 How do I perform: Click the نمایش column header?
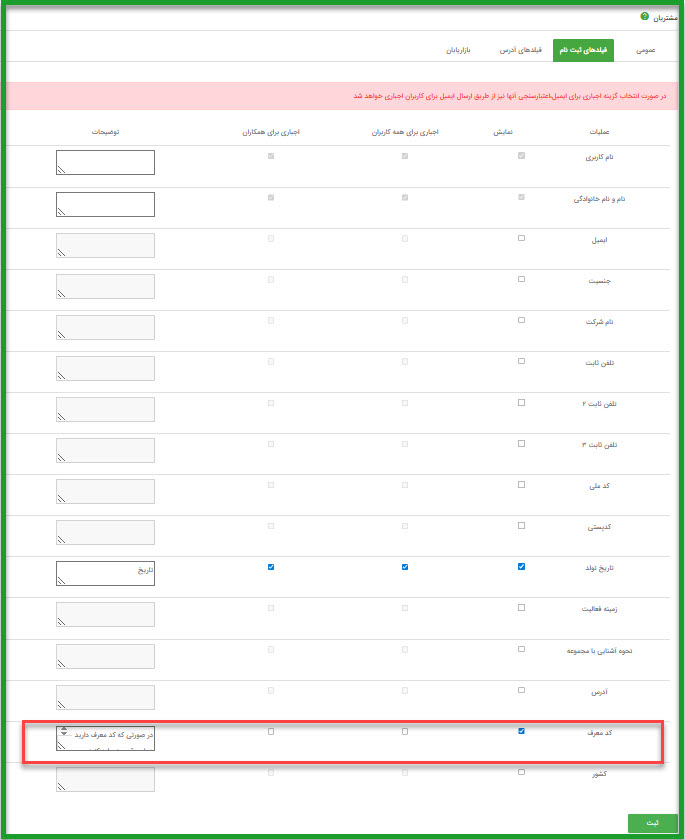tap(503, 132)
